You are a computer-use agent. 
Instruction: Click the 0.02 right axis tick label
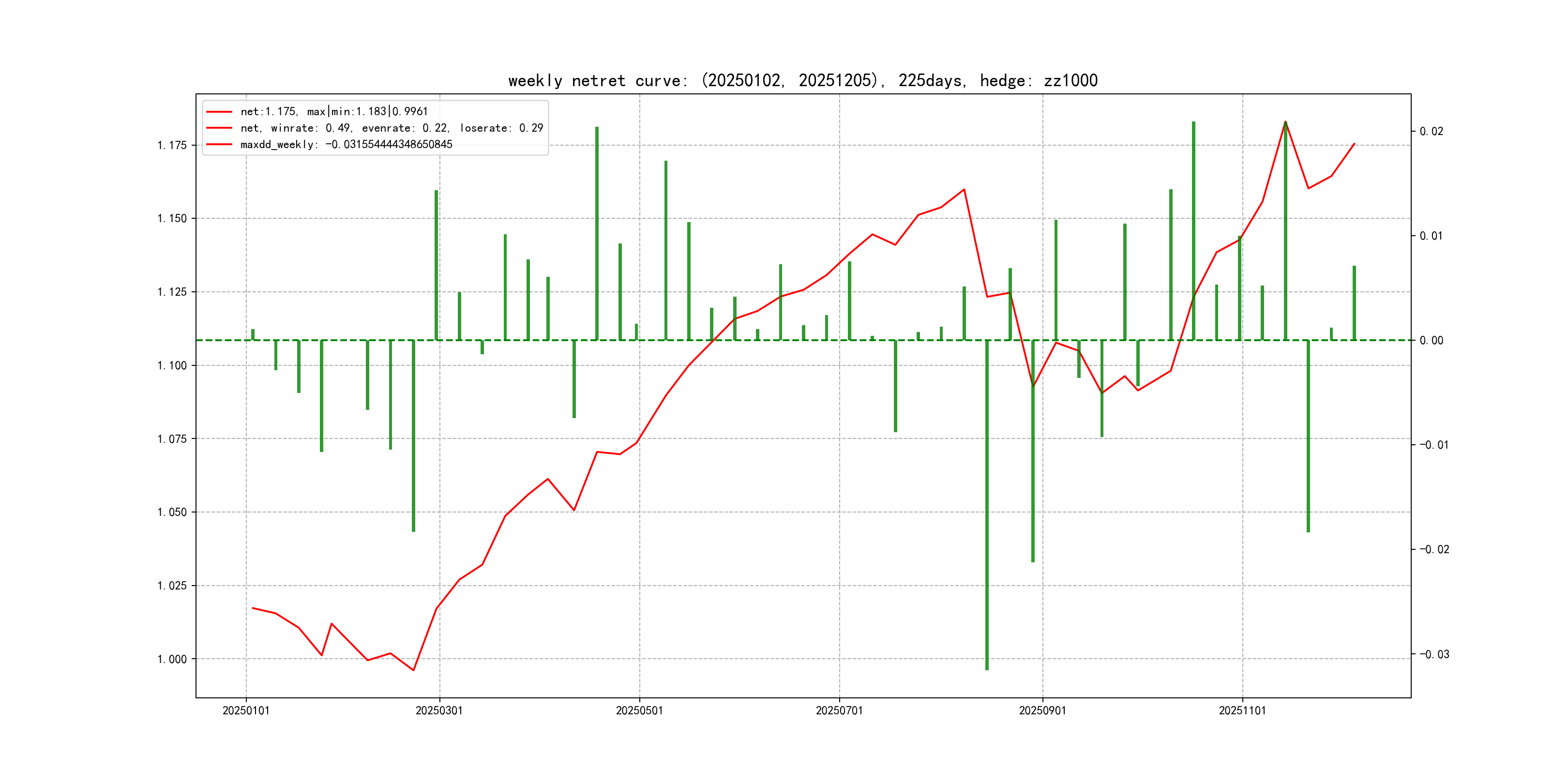coord(1431,132)
